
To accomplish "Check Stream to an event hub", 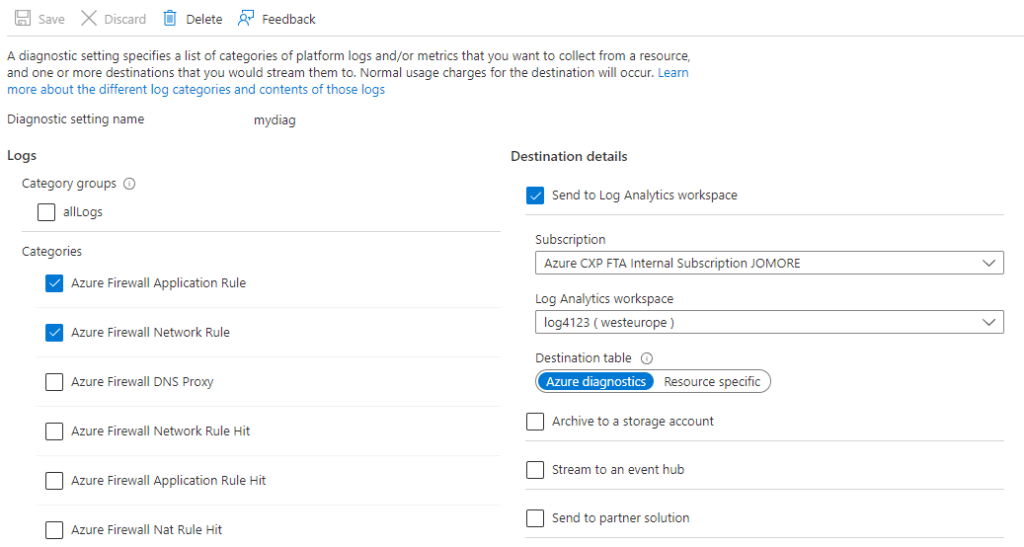I will (x=535, y=470).
